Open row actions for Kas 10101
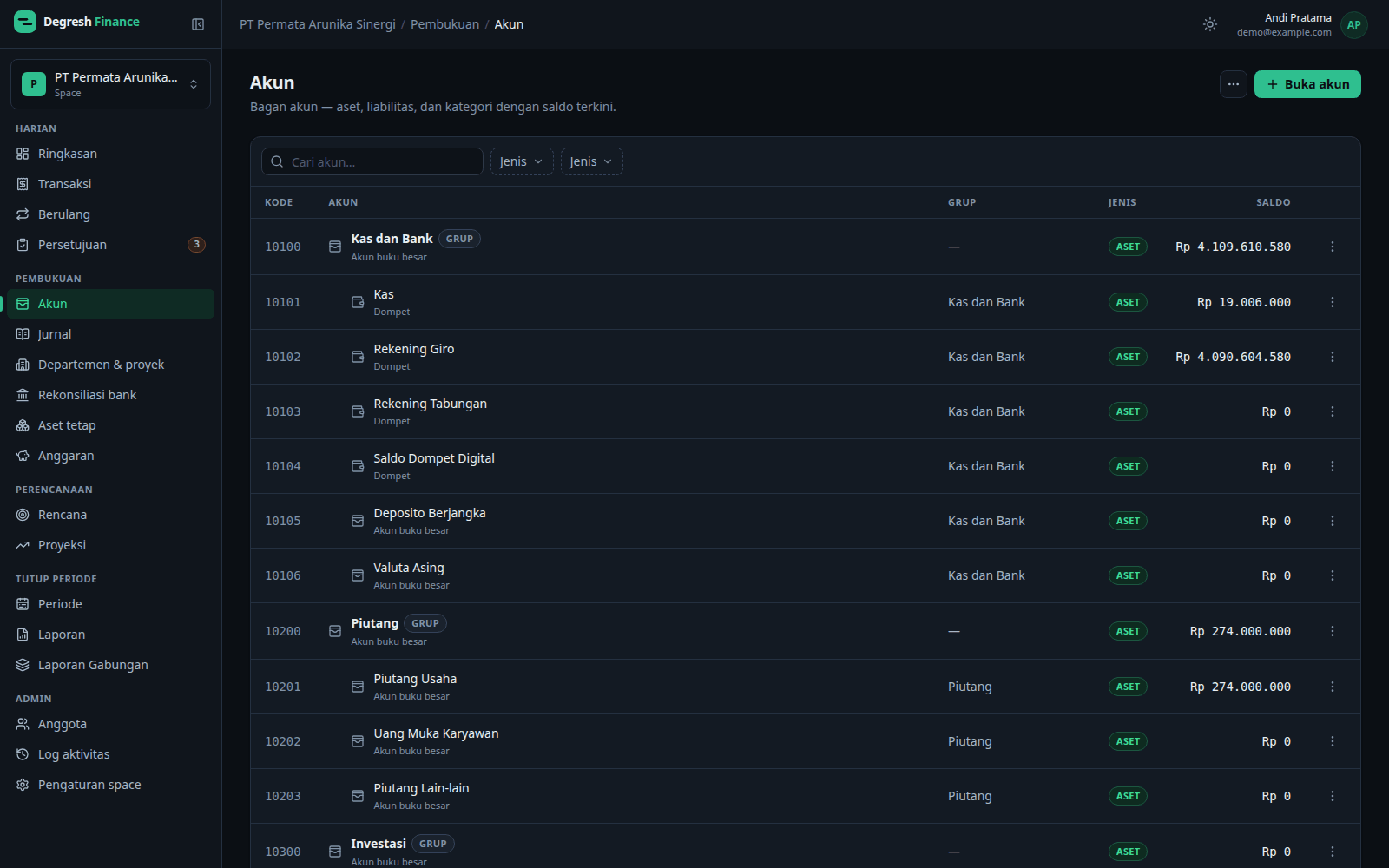The width and height of the screenshot is (1389, 868). point(1333,302)
